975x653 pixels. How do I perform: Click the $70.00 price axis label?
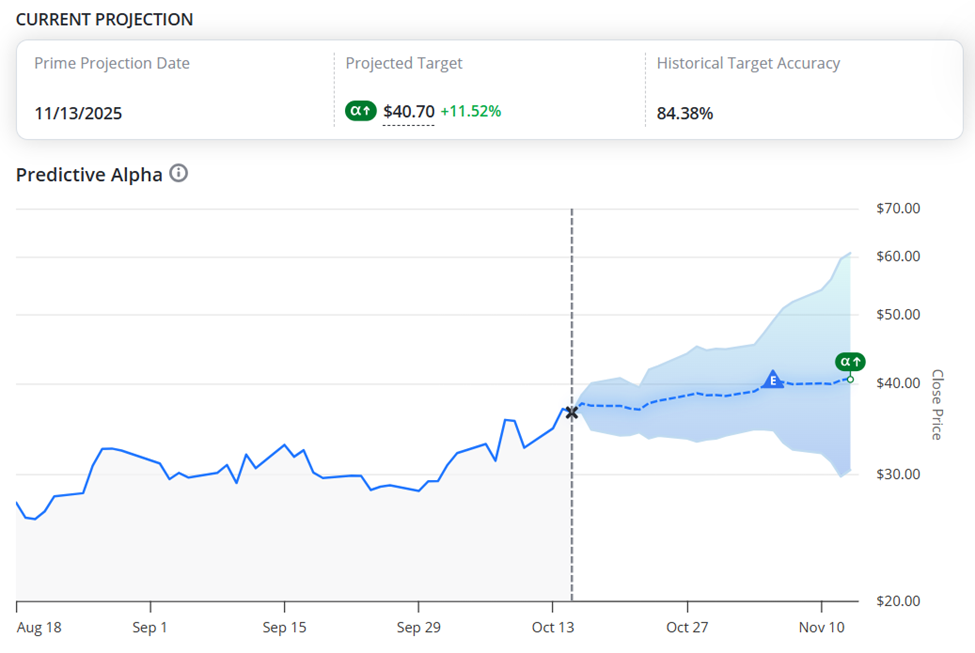tap(897, 208)
